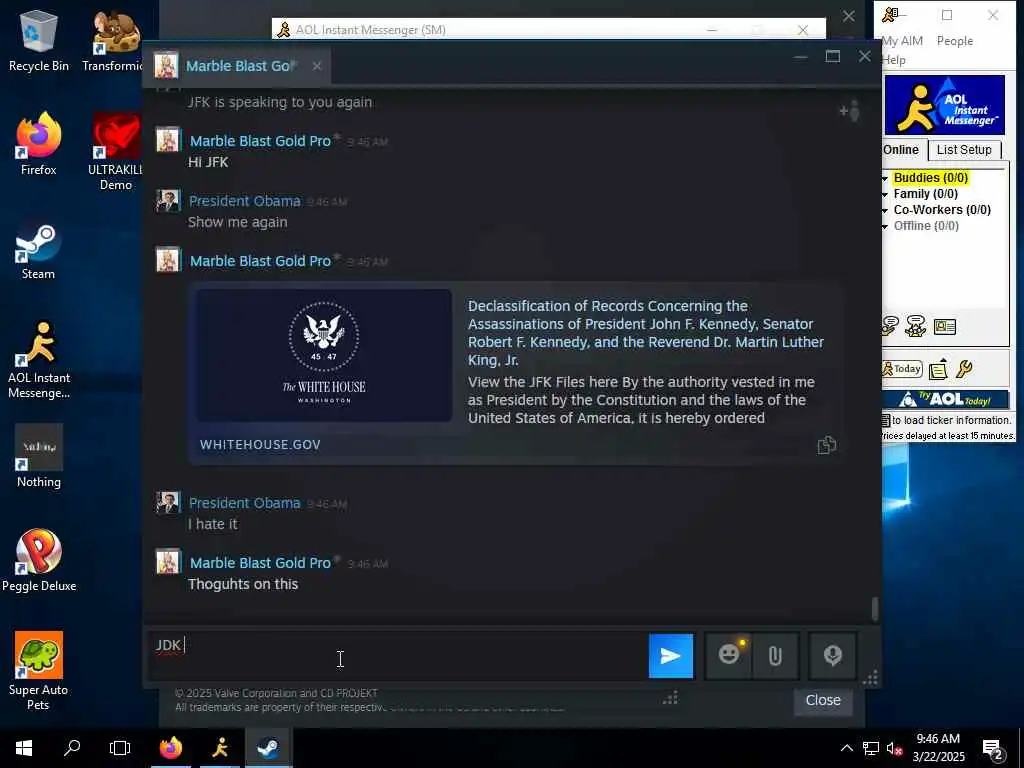Open taskbar Search magnifier
Screen dimensions: 1024x768
coord(72,748)
